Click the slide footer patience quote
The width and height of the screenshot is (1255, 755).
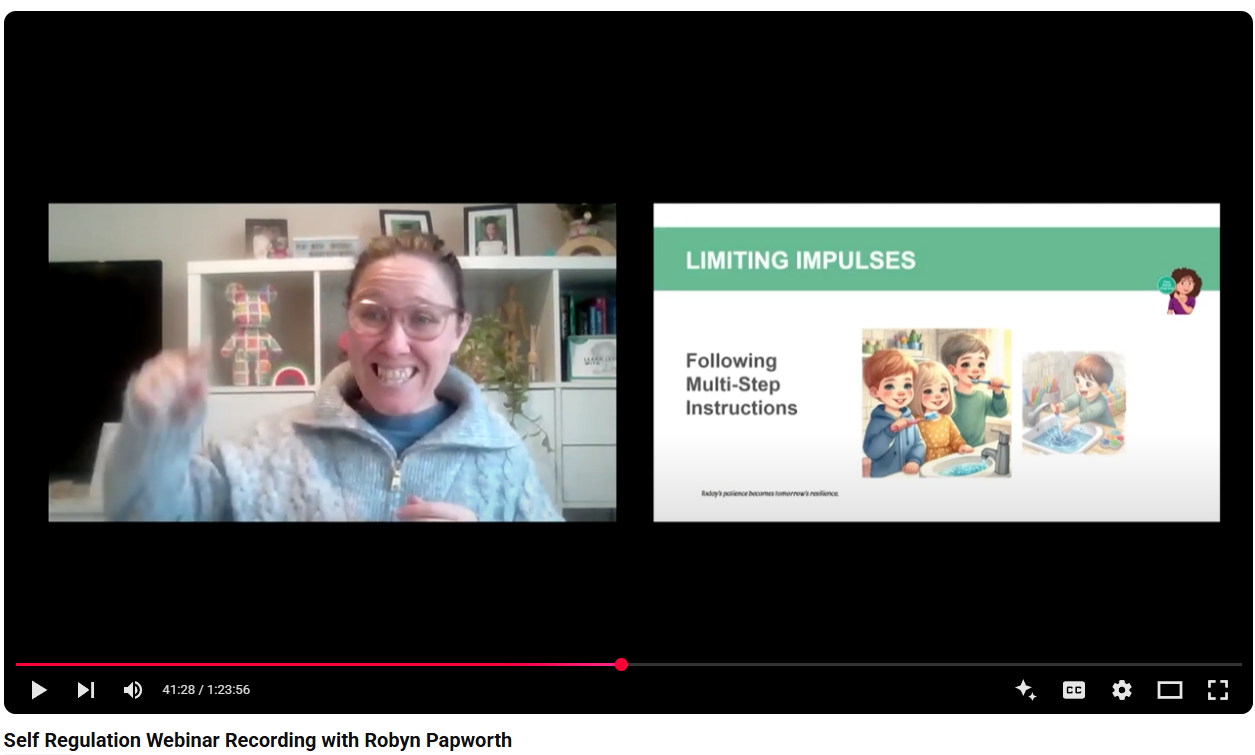point(770,494)
